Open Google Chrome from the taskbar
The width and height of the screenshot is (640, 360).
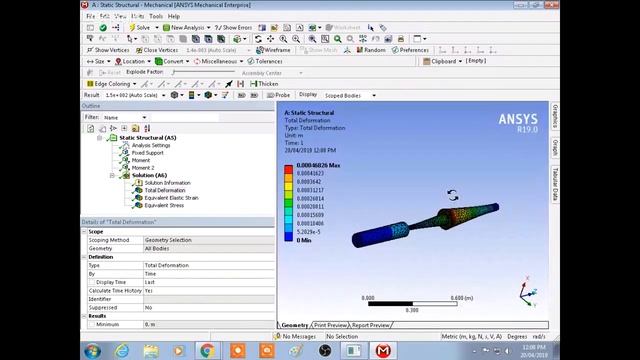207,351
